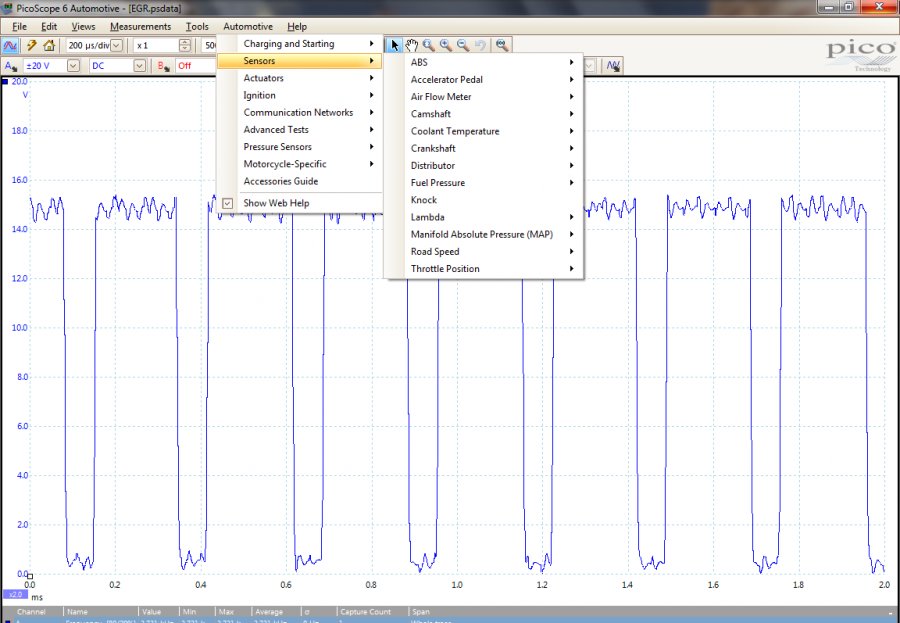Expand Communication Networks submenu
The height and width of the screenshot is (623, 900).
pos(300,113)
